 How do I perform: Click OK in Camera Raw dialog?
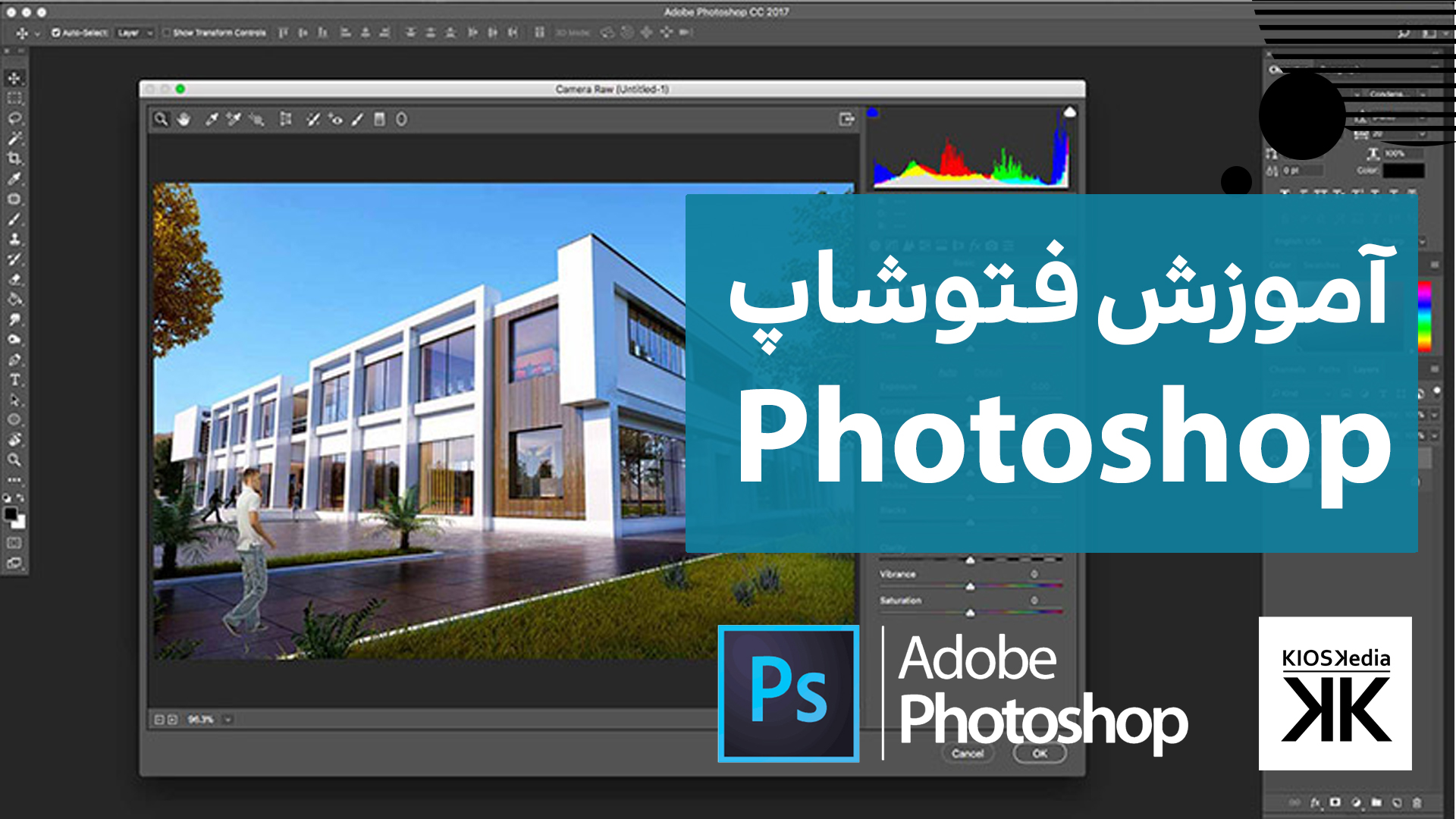[x=1040, y=754]
